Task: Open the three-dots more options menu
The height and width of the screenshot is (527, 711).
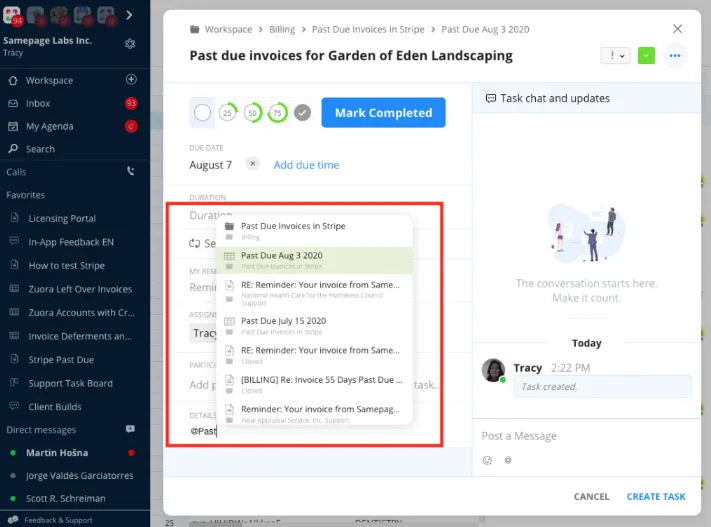Action: [x=675, y=56]
